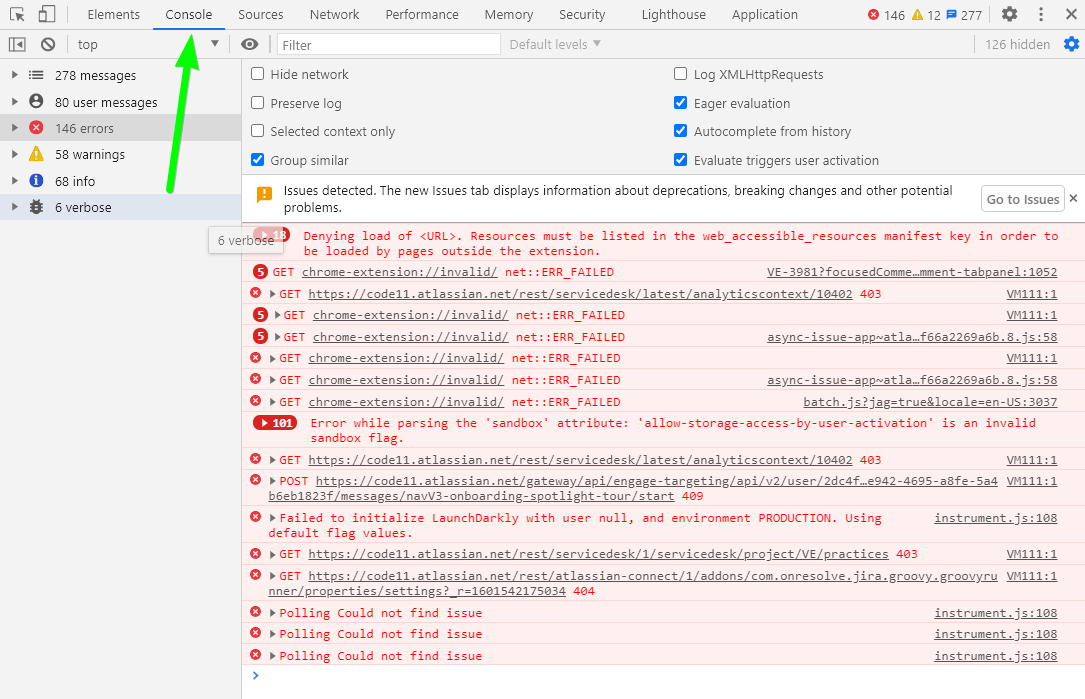Image resolution: width=1085 pixels, height=699 pixels.
Task: Open the batch.js source link
Action: point(930,401)
